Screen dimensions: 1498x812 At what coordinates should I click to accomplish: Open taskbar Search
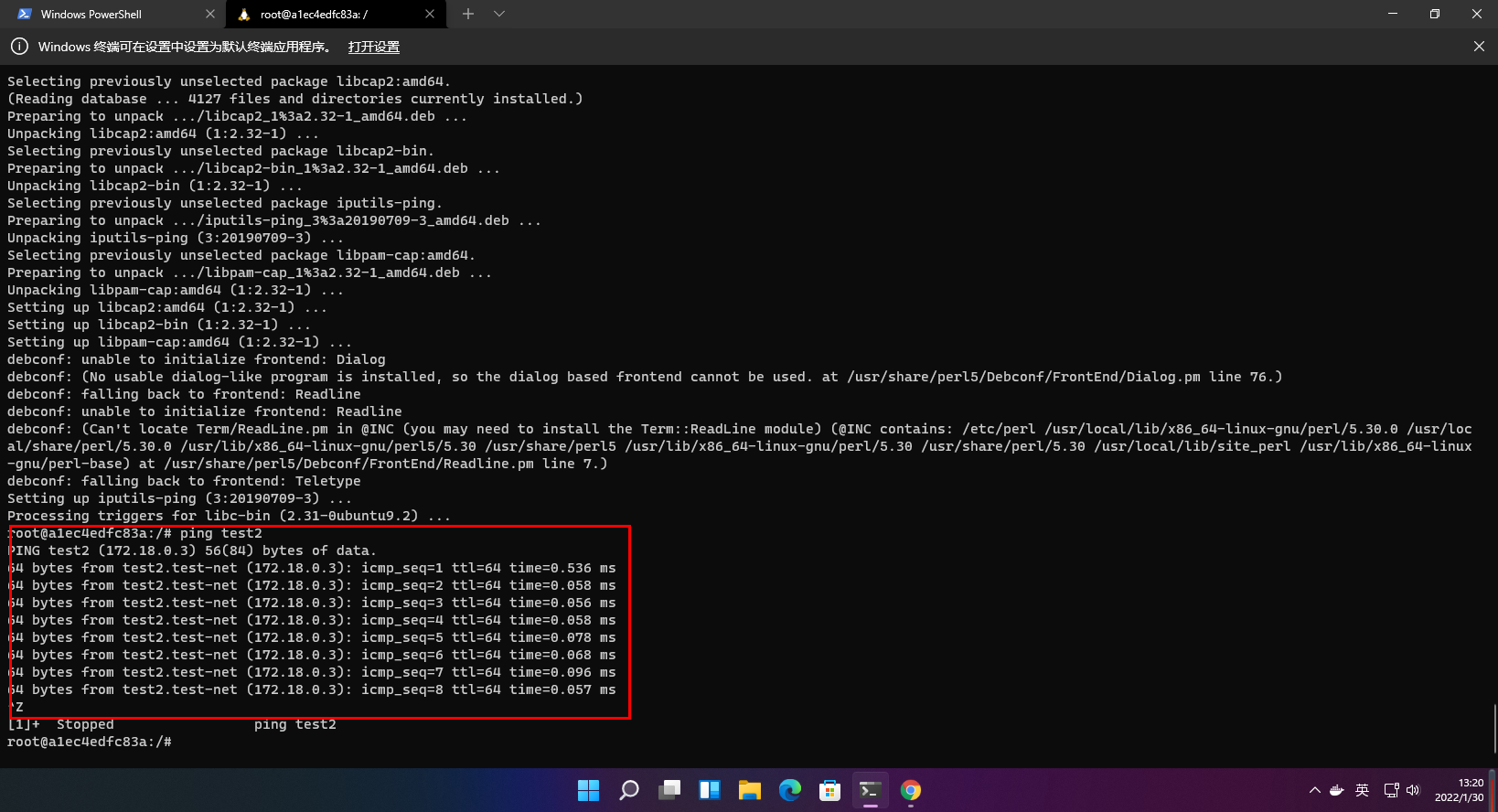[629, 790]
